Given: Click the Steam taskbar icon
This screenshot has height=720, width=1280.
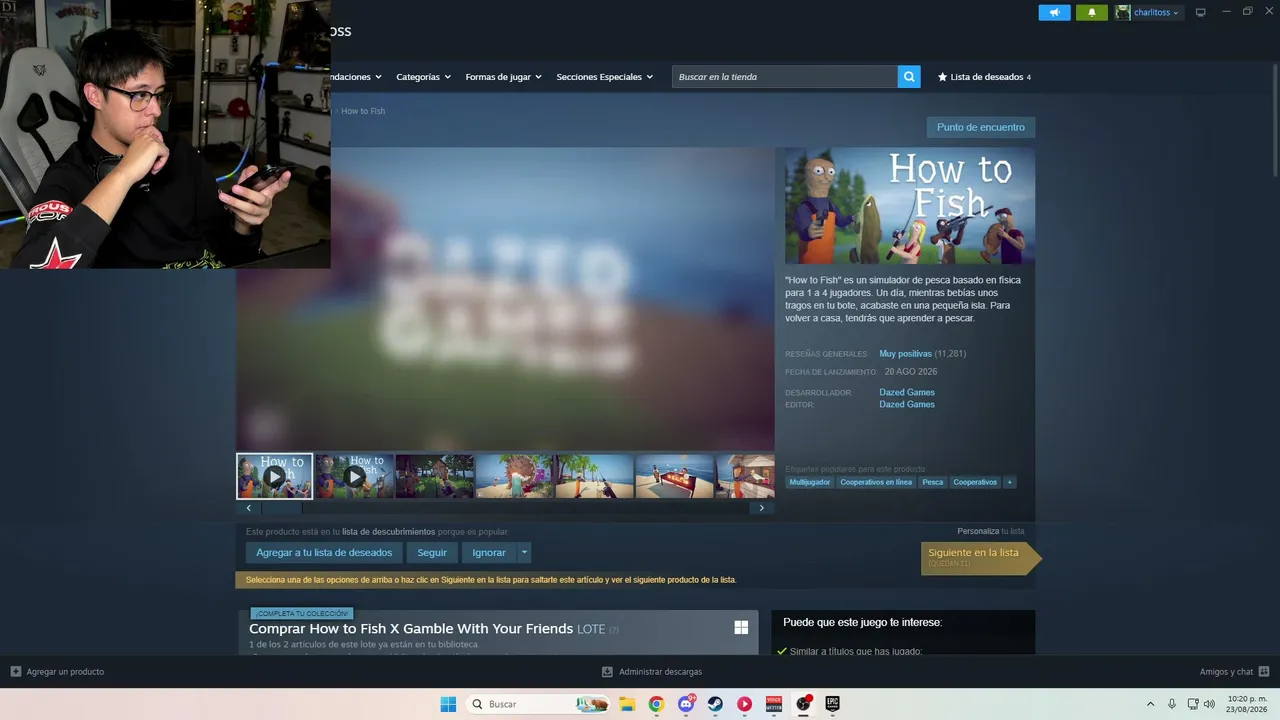Looking at the screenshot, I should tap(715, 704).
